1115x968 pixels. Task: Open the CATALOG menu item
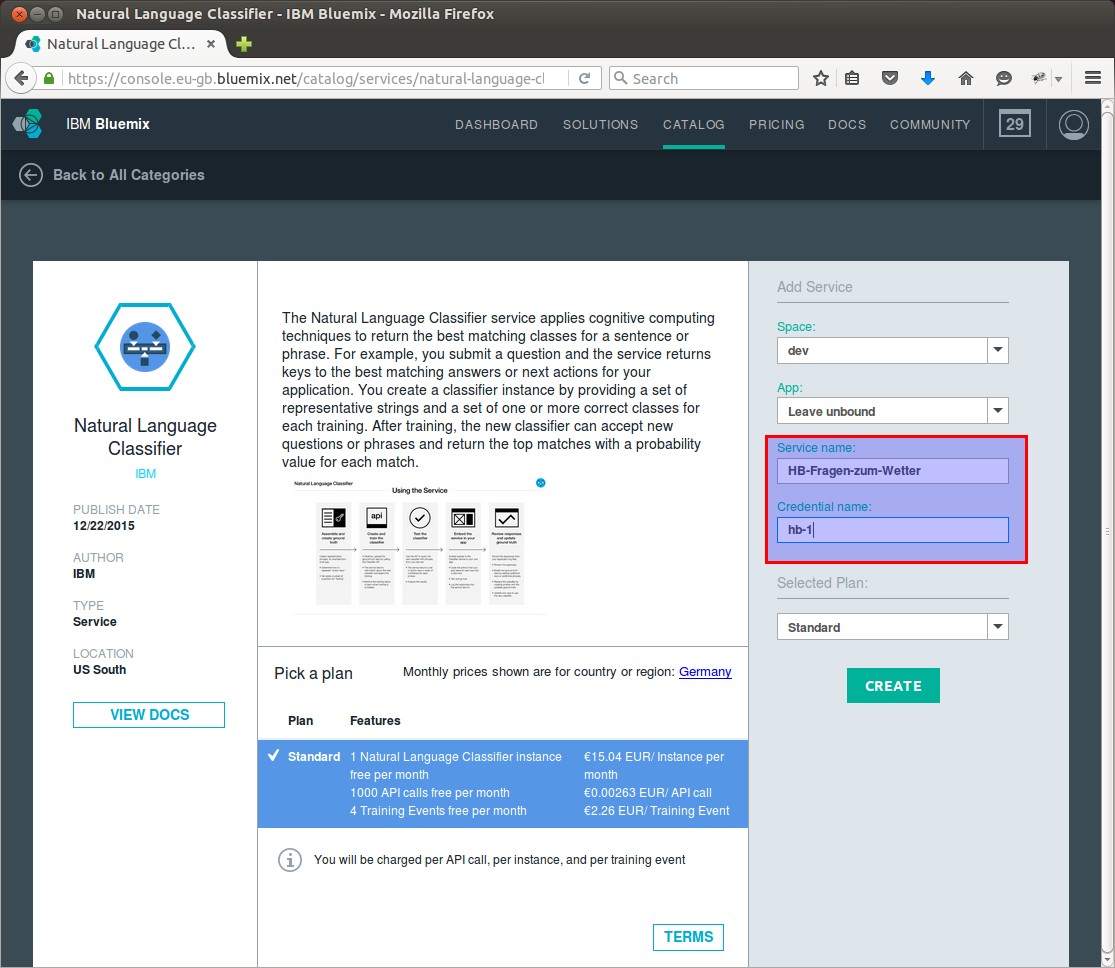pos(693,124)
